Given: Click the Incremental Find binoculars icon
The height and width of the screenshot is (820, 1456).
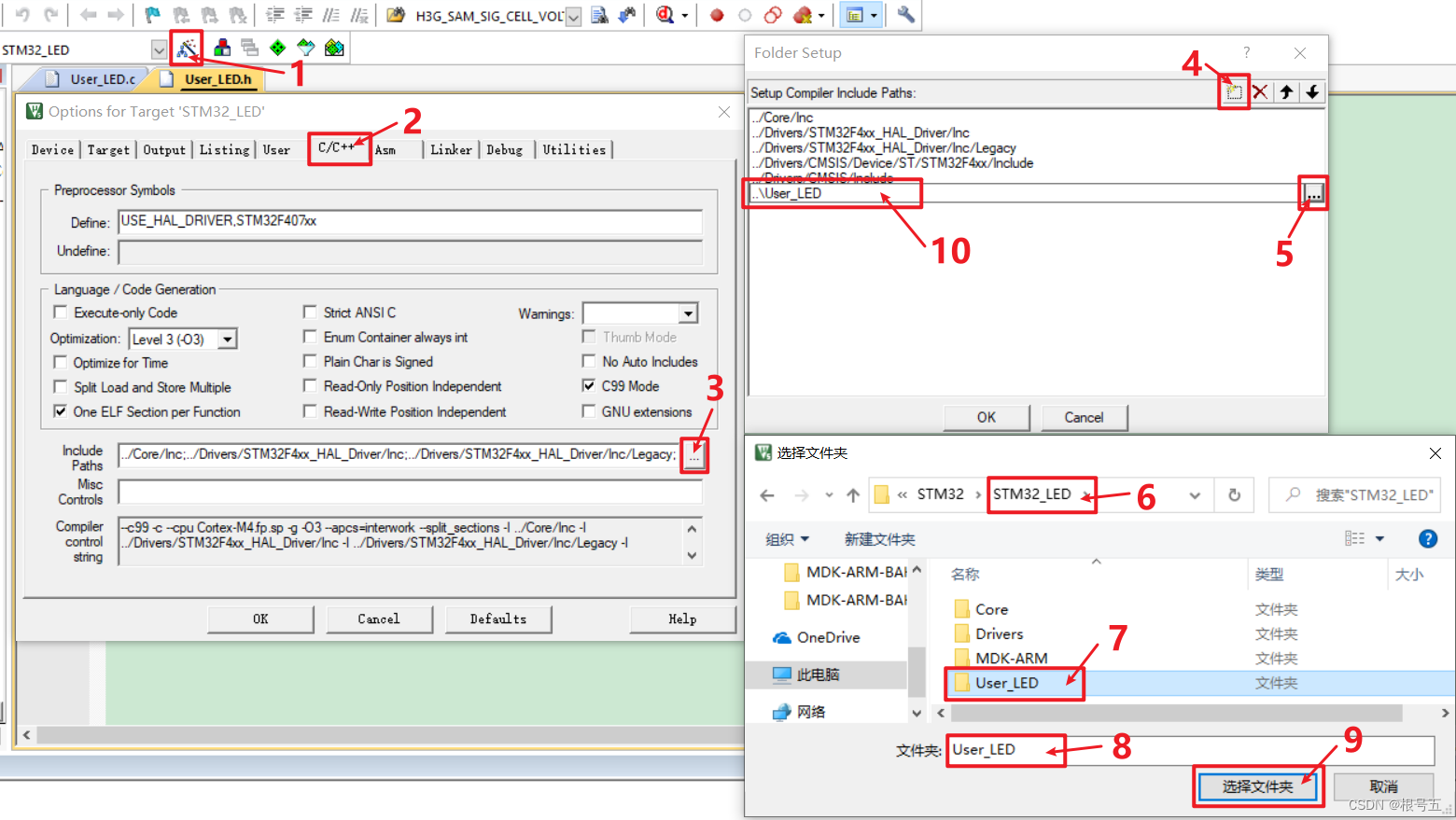Looking at the screenshot, I should 627,15.
